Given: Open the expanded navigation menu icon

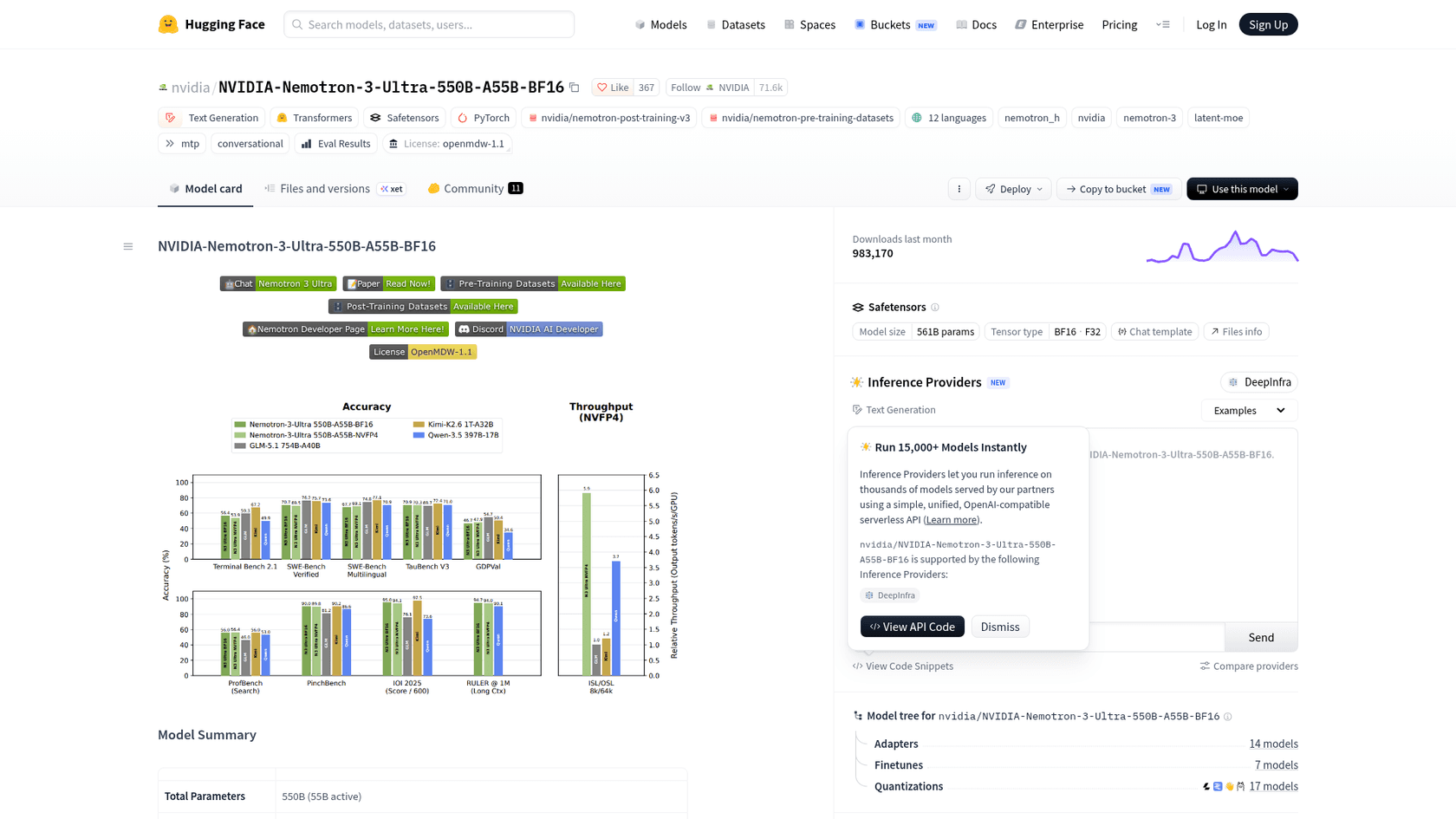Looking at the screenshot, I should 1163,24.
